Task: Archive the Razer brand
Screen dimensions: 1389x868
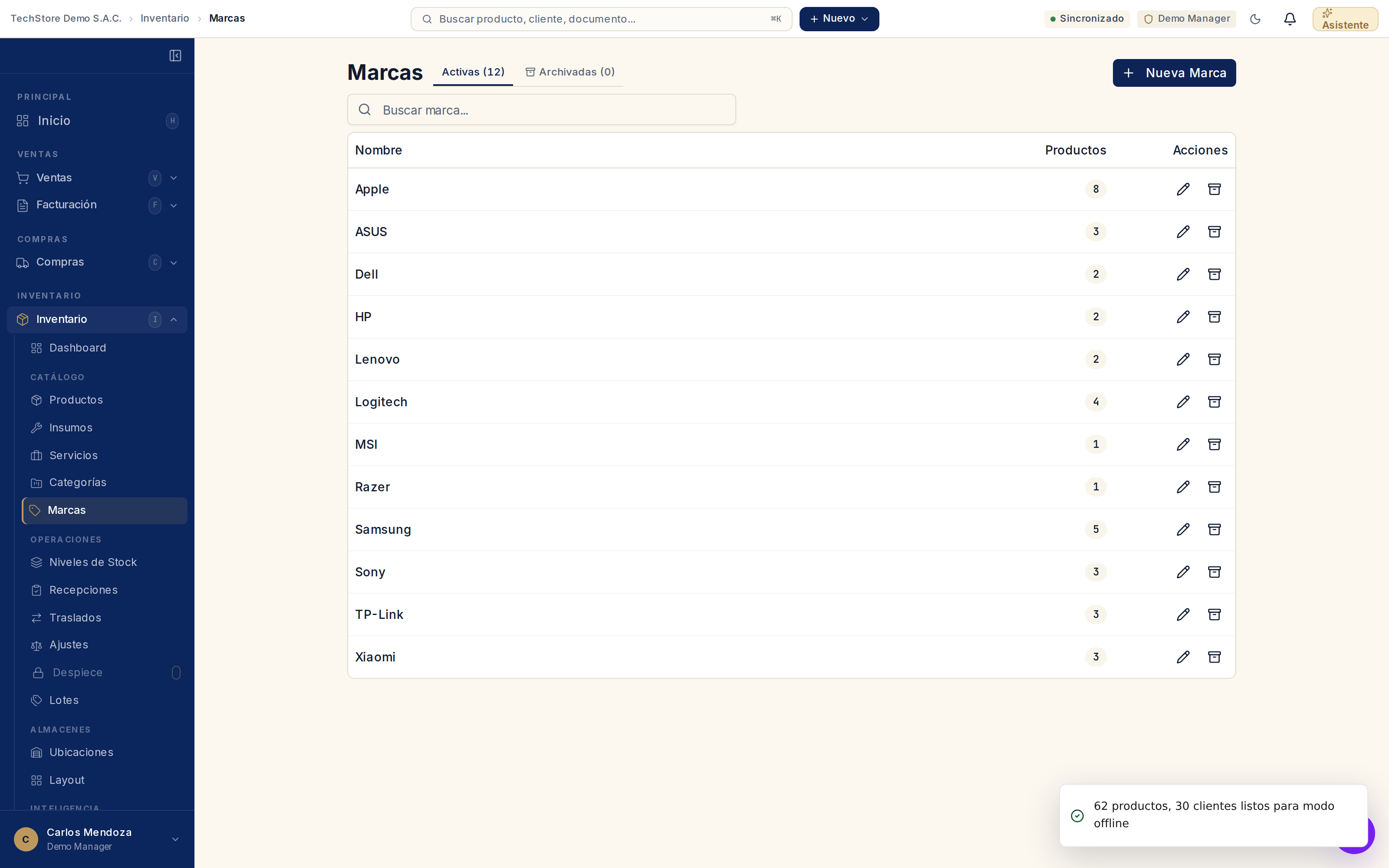Action: click(x=1214, y=487)
